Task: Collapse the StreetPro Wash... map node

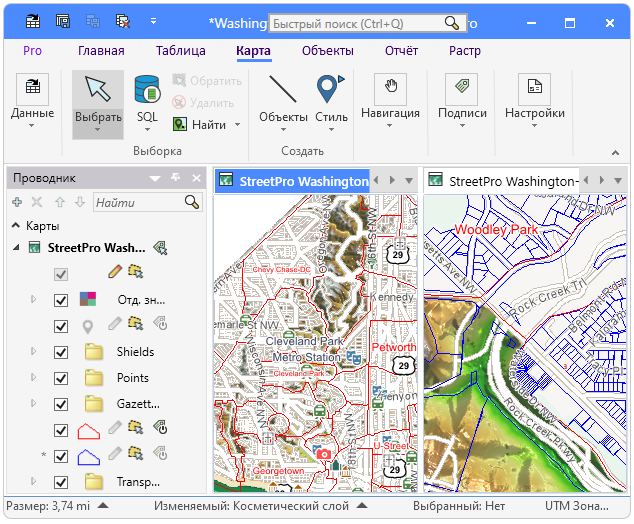Action: coord(16,247)
